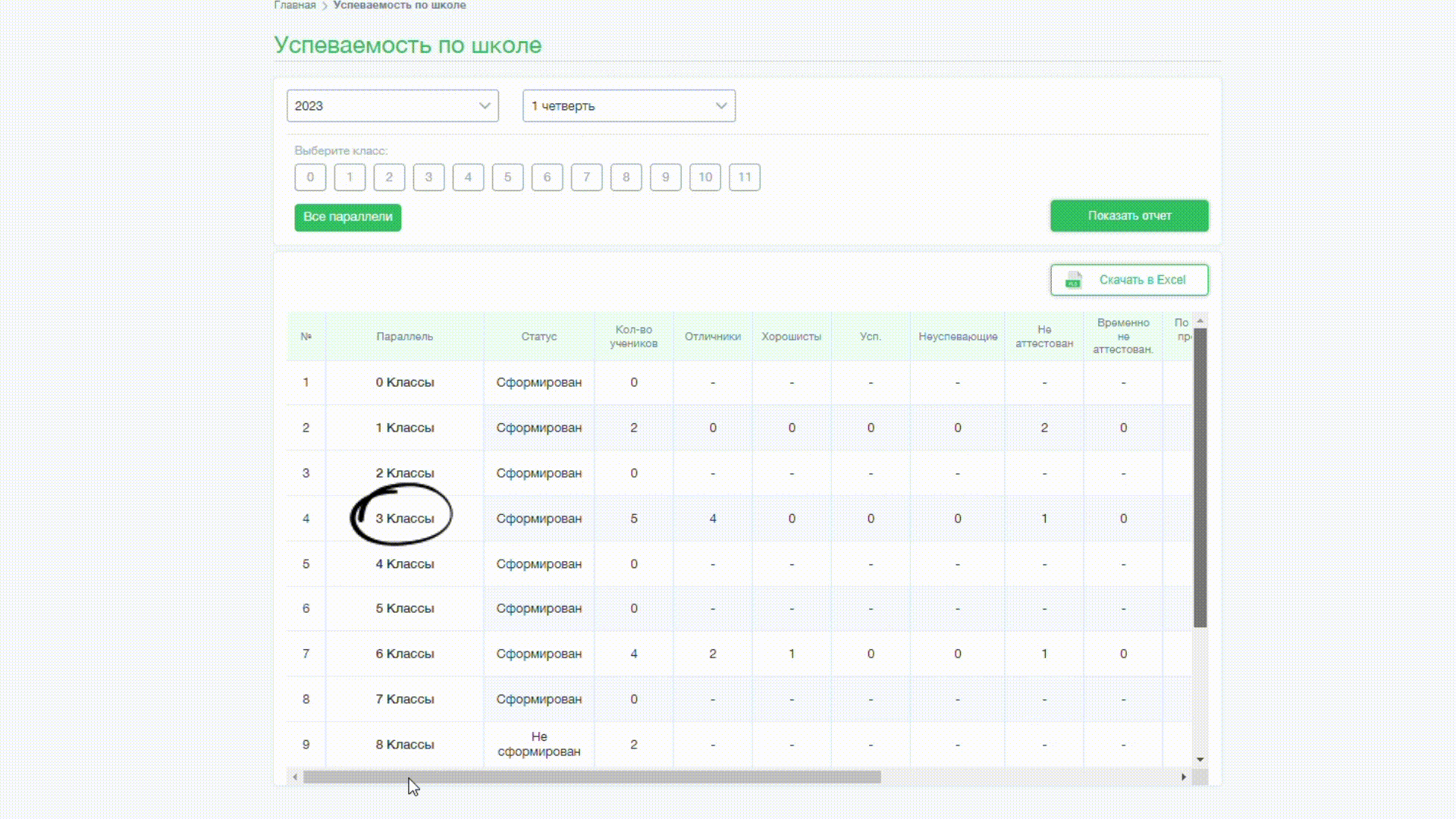The width and height of the screenshot is (1456, 819).
Task: Toggle class 1 selection button
Action: [350, 177]
